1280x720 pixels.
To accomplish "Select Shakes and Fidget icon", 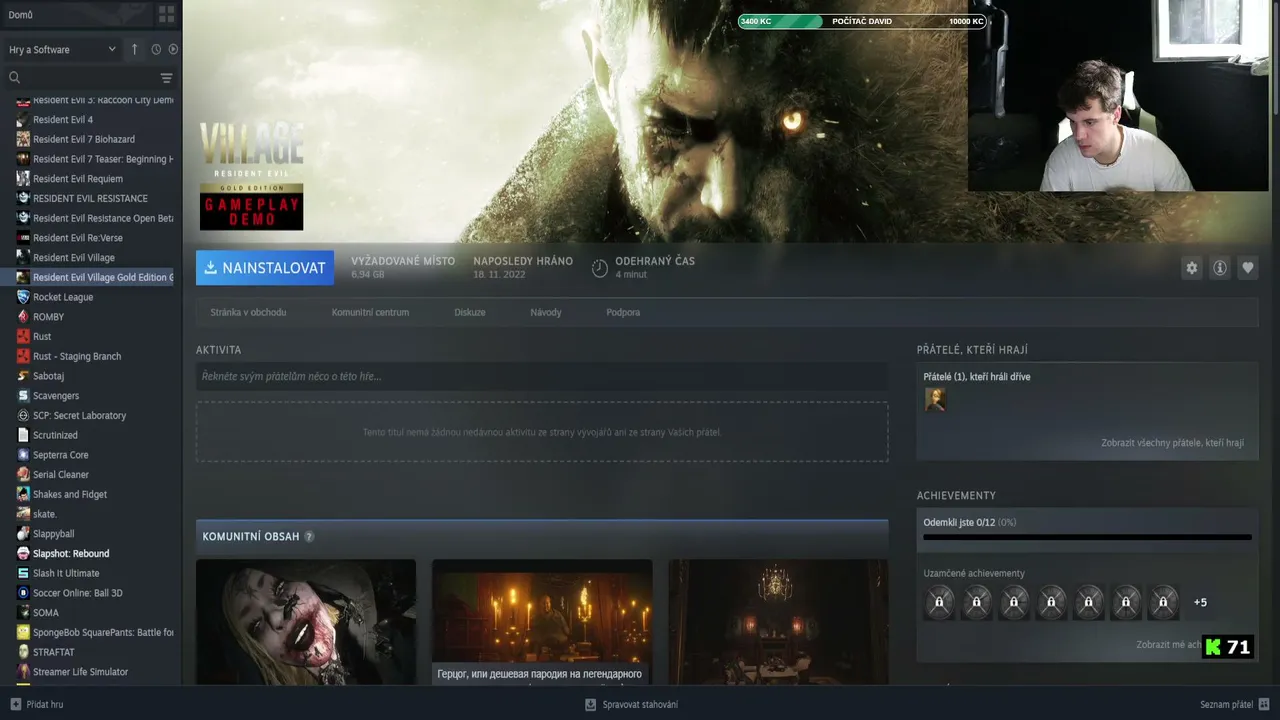I will coord(23,494).
